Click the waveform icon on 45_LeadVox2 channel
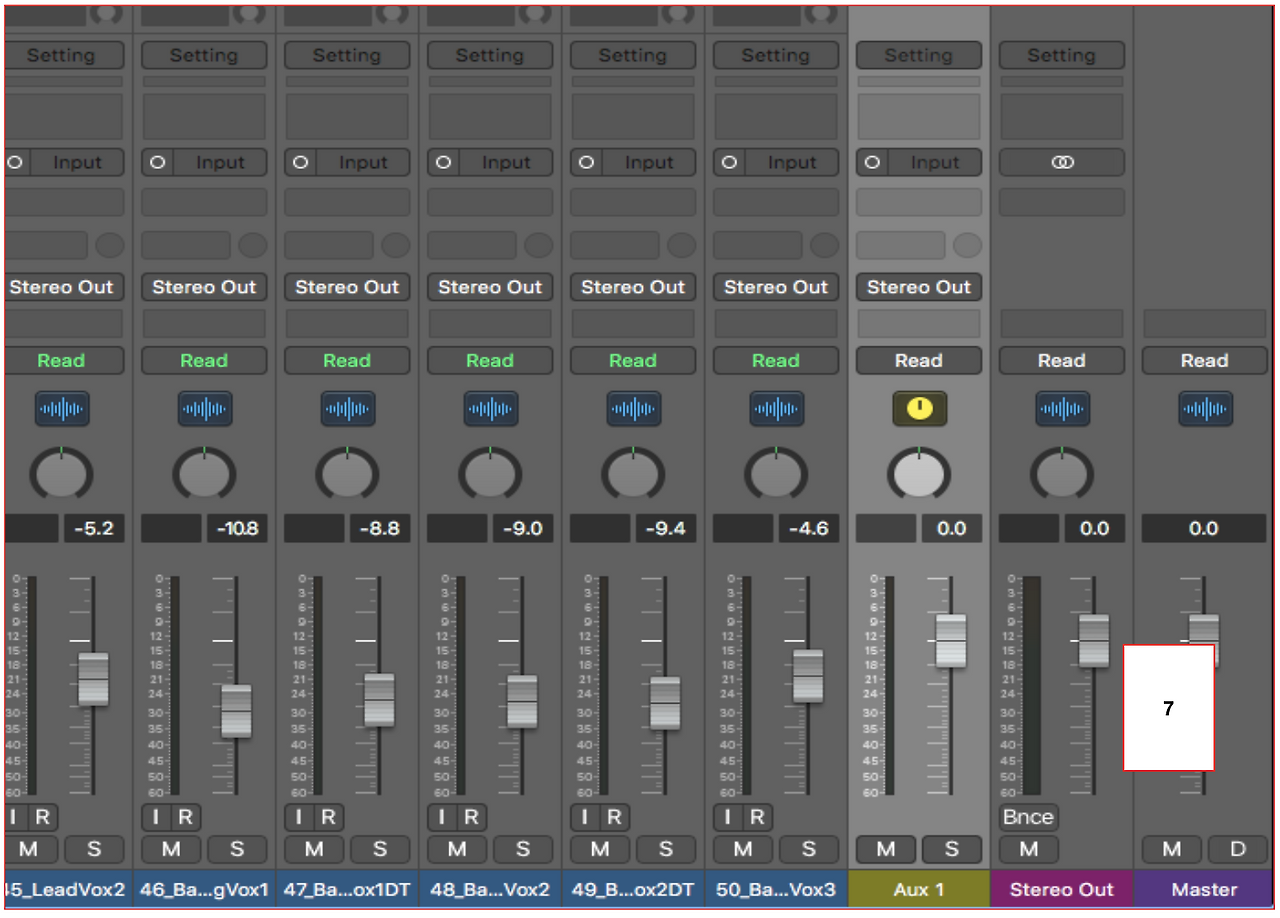 62,409
